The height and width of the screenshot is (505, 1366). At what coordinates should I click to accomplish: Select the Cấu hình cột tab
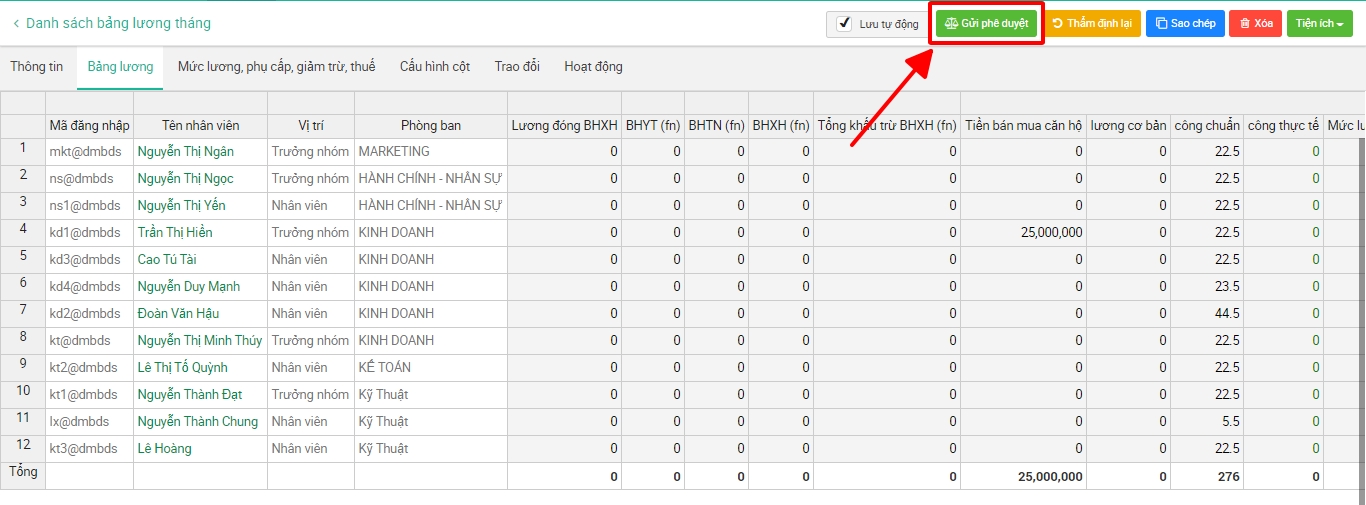(x=435, y=67)
